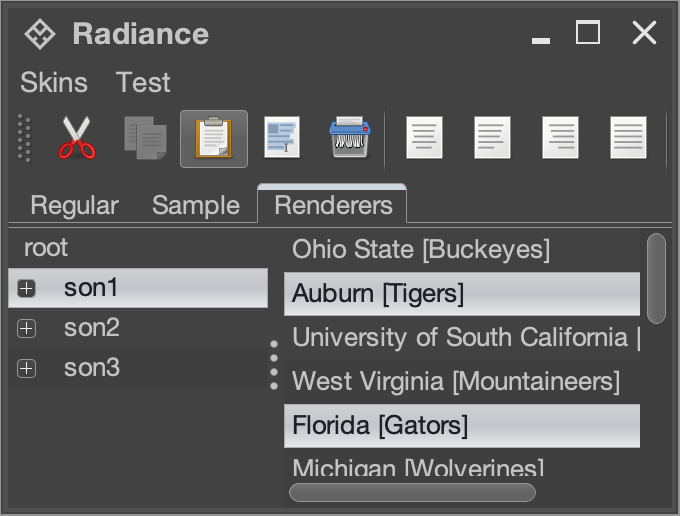The height and width of the screenshot is (516, 680).
Task: Click the paper shredder delete icon
Action: point(350,137)
